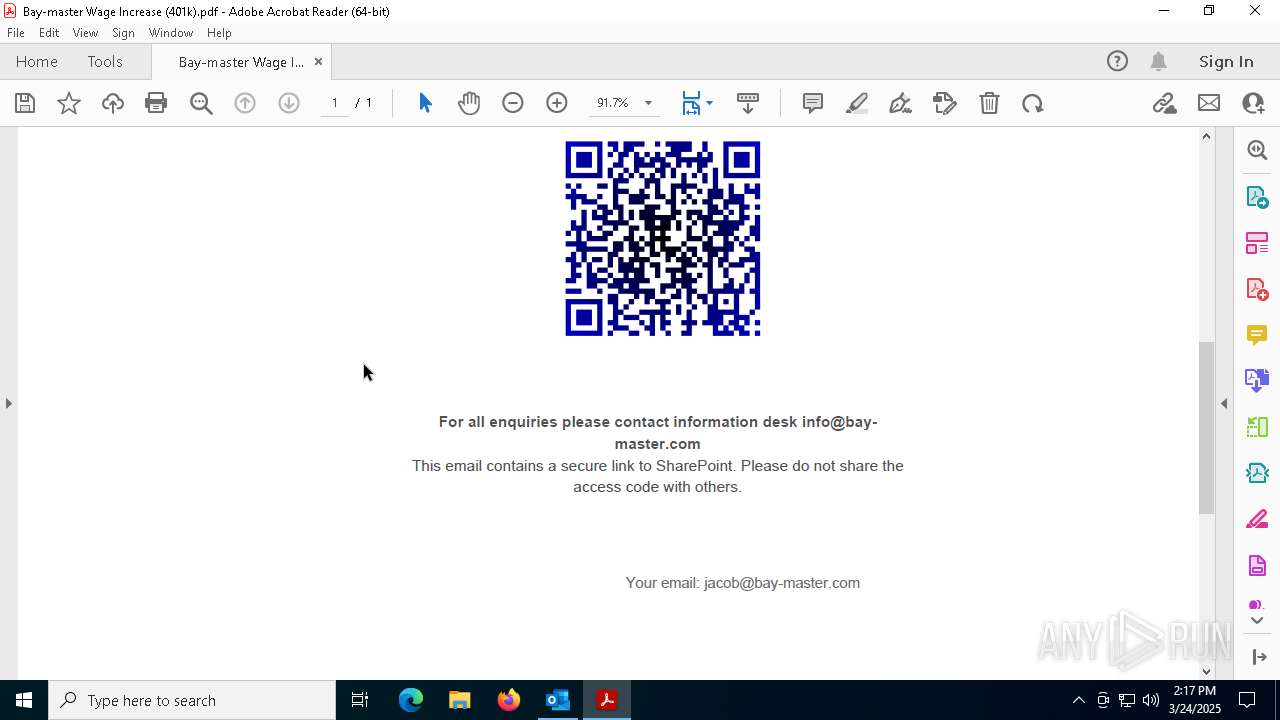Expand the tools pane arrow at bottom
This screenshot has height=720, width=1280.
coord(1259,657)
